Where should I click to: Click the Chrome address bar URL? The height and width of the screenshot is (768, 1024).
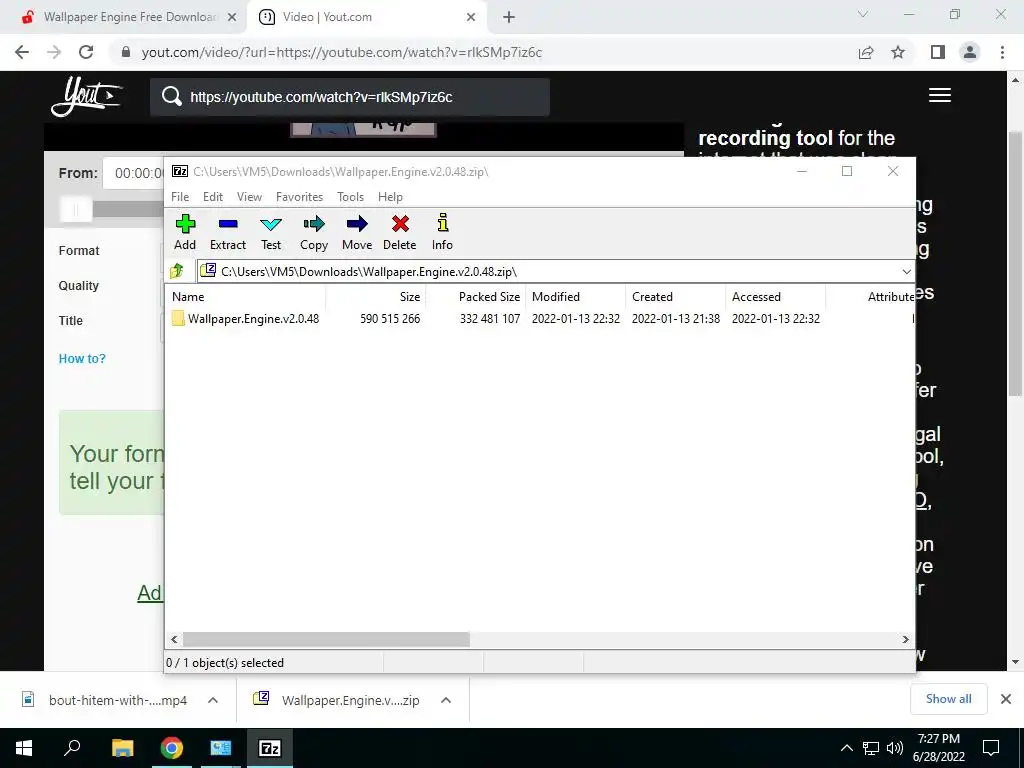click(342, 52)
